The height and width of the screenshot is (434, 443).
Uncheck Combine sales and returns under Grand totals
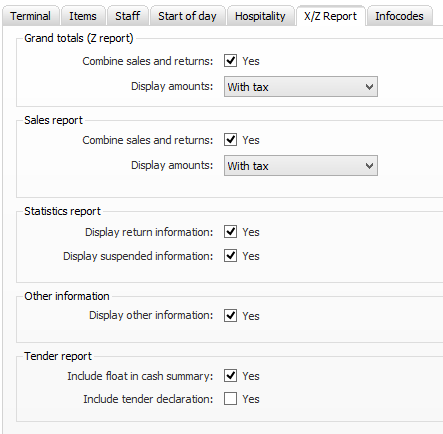pos(230,61)
